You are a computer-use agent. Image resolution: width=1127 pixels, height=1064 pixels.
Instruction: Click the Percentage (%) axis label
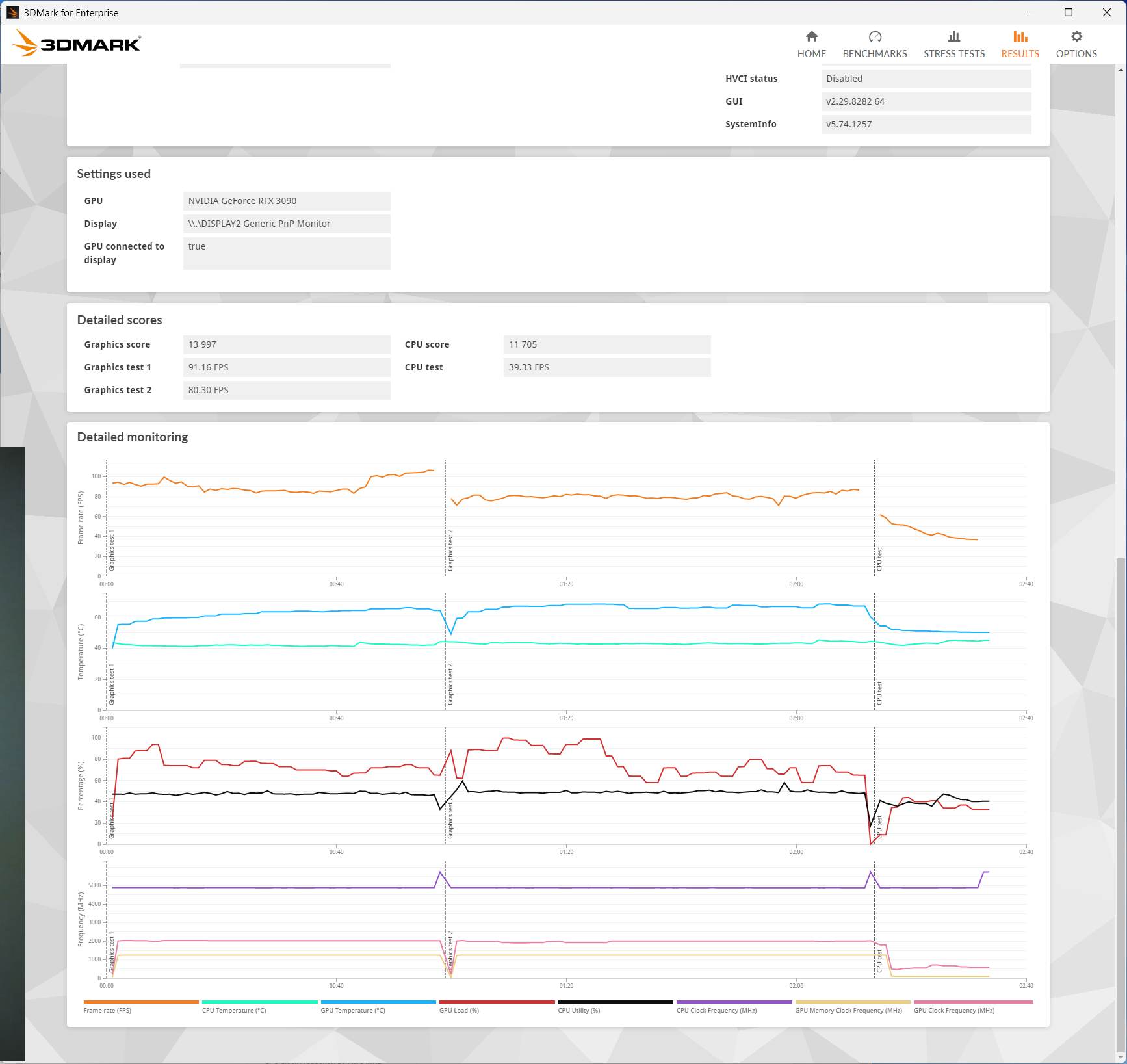click(x=81, y=786)
